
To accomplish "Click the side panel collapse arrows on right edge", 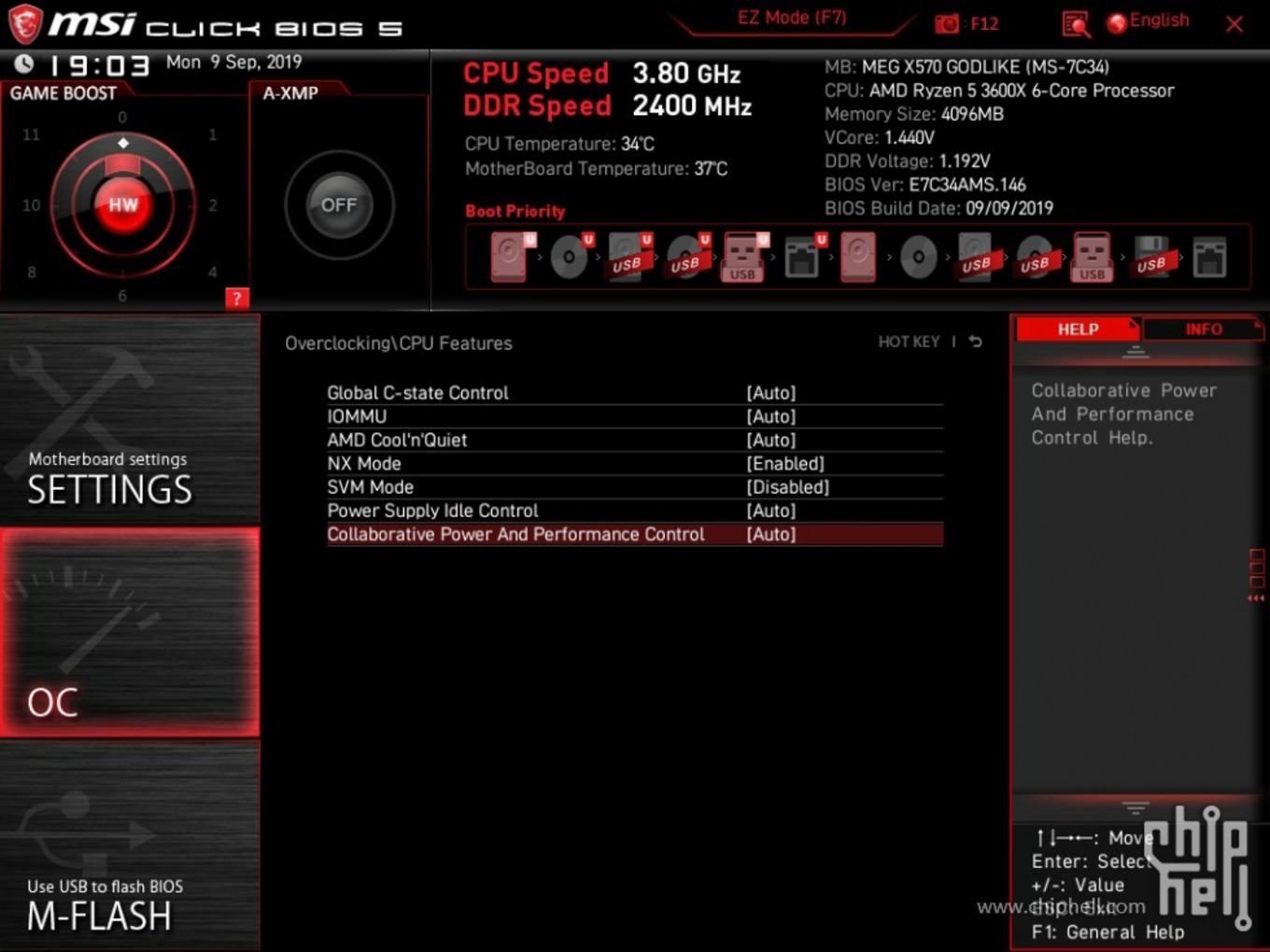I will coord(1257,597).
